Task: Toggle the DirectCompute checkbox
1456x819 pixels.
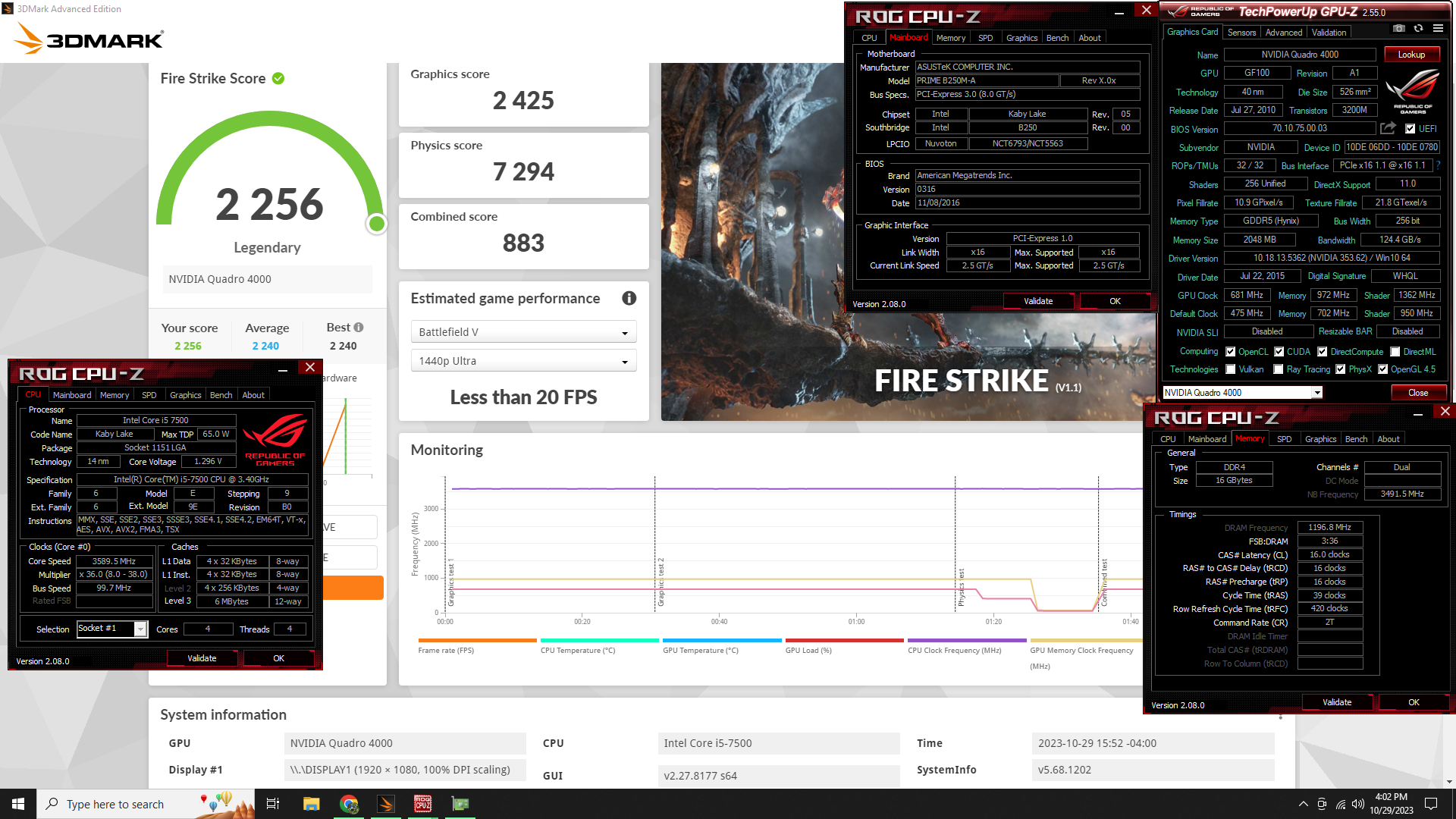Action: [1322, 351]
